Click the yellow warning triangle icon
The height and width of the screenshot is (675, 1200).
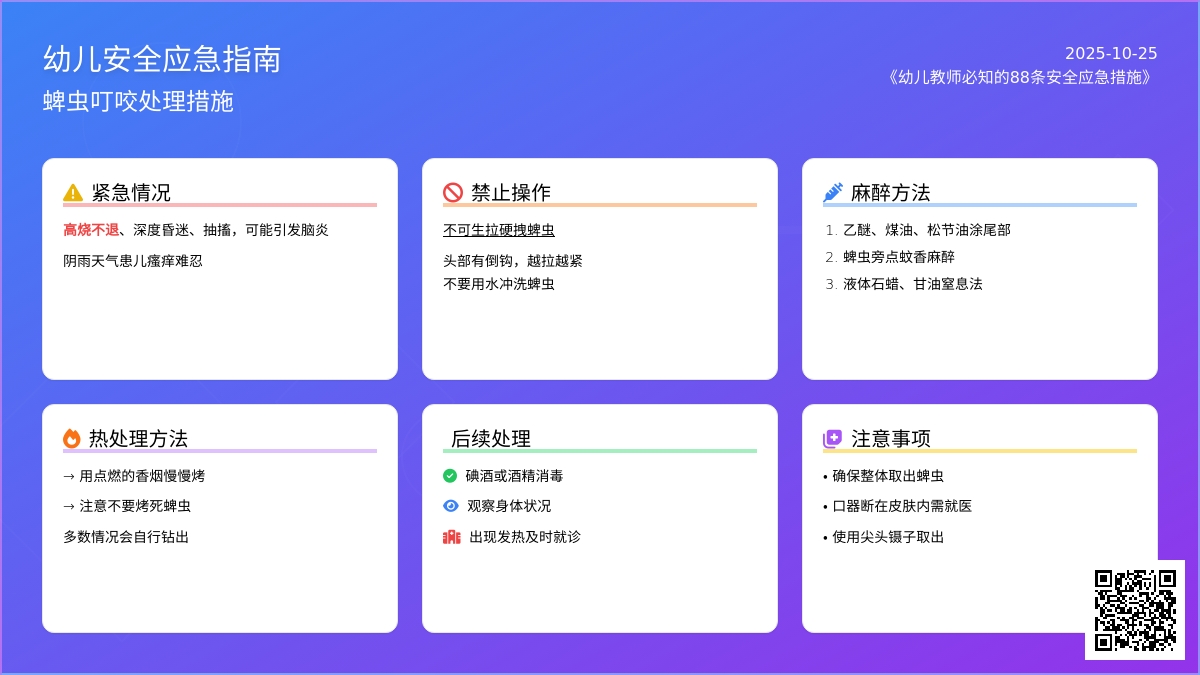(73, 193)
